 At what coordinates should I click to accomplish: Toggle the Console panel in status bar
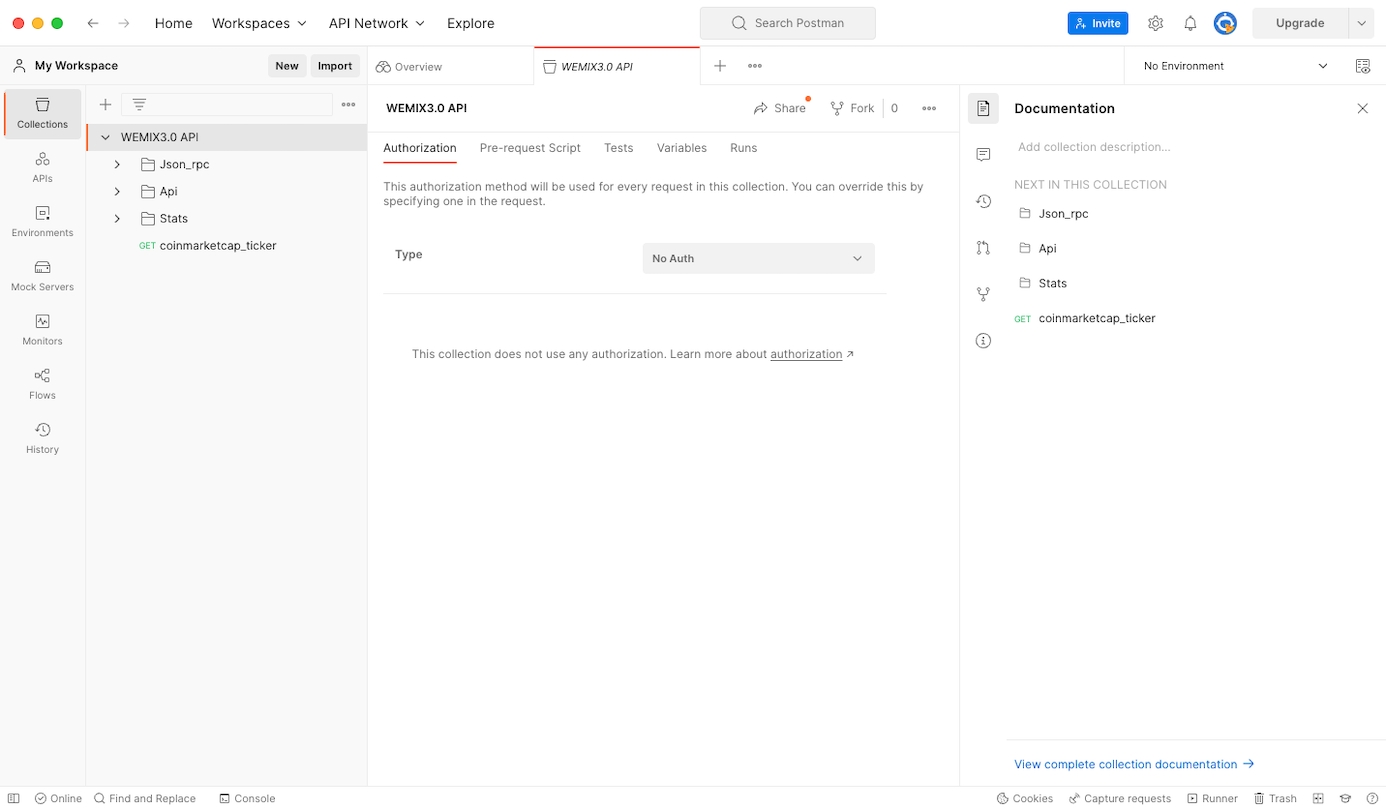tap(247, 798)
